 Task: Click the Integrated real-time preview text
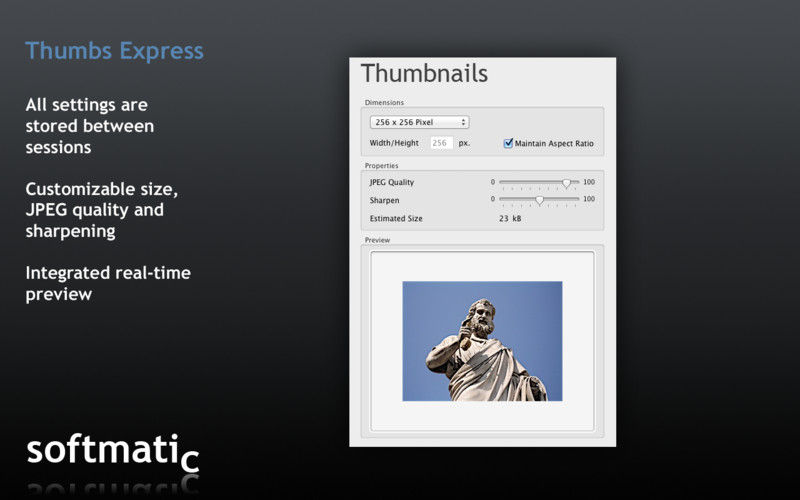pos(108,283)
